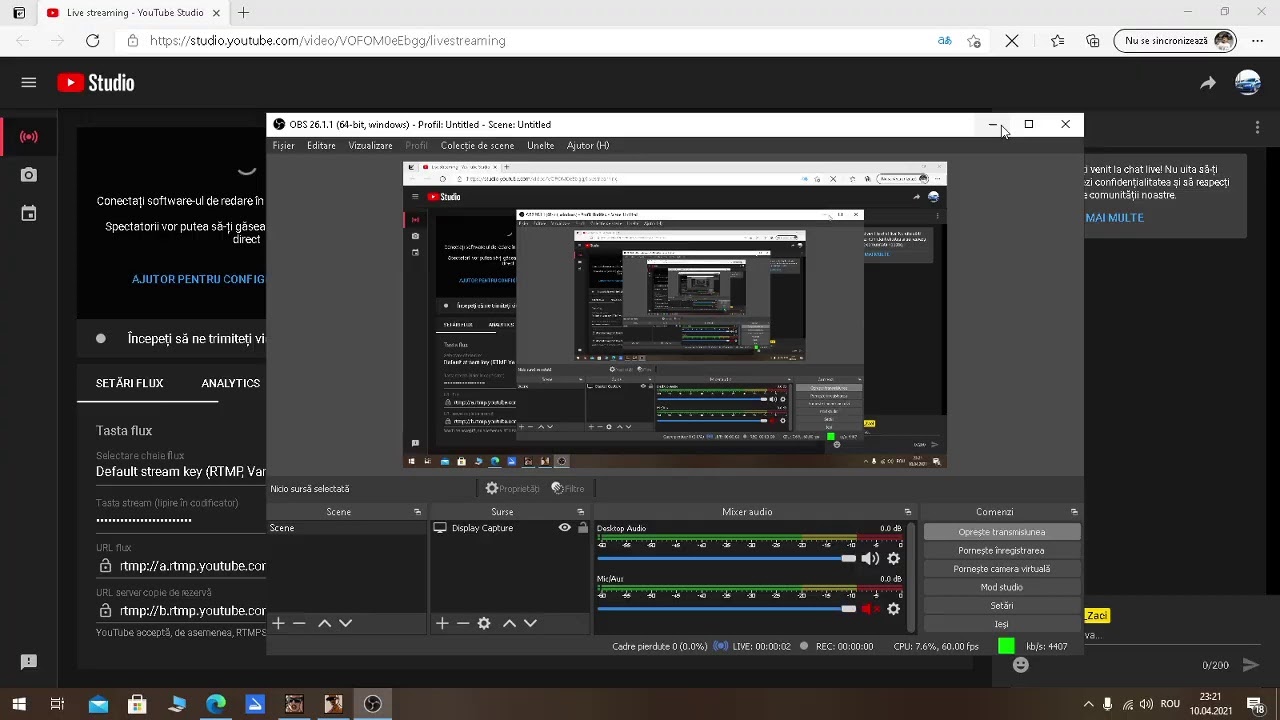Open Mic/Aux gear settings in mixer
The image size is (1280, 720).
coord(893,608)
